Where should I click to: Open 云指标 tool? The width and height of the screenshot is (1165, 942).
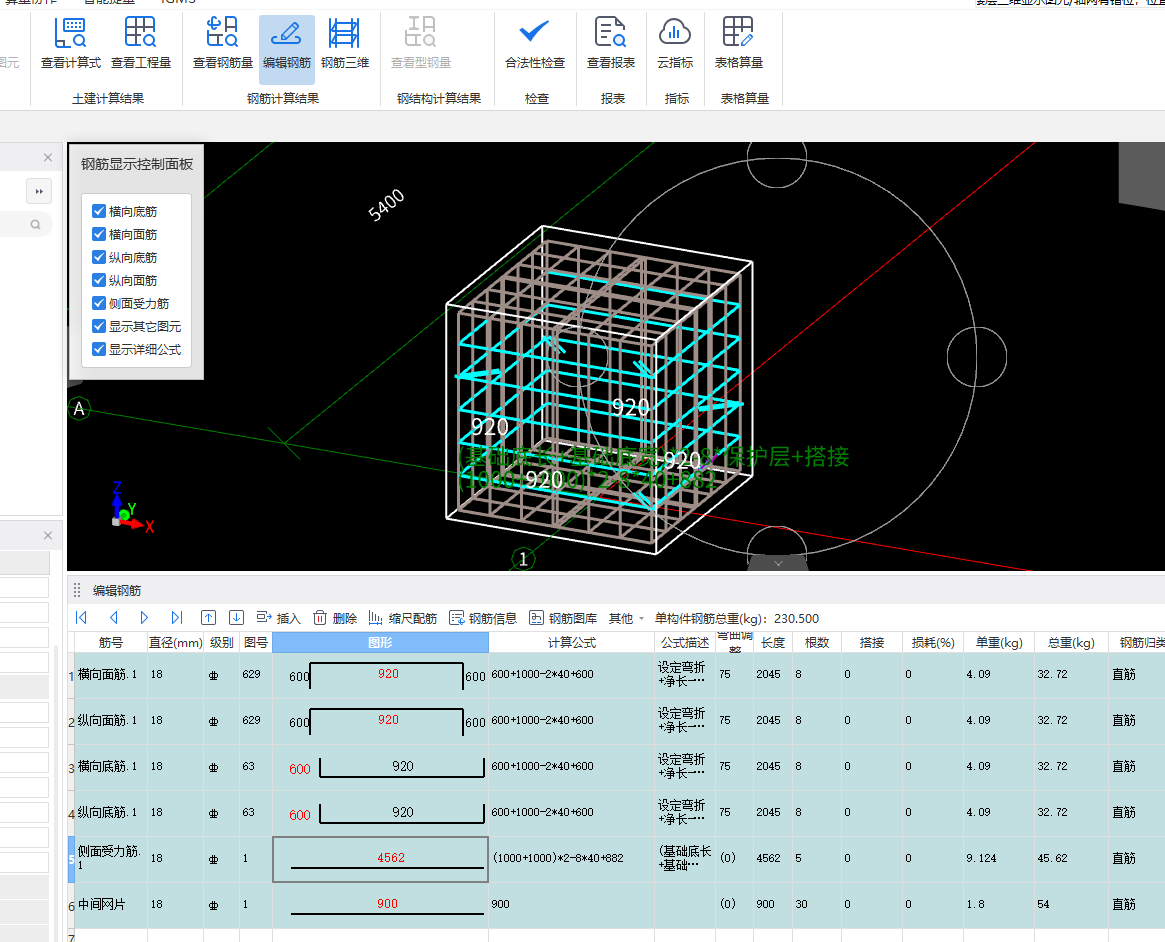click(x=675, y=45)
